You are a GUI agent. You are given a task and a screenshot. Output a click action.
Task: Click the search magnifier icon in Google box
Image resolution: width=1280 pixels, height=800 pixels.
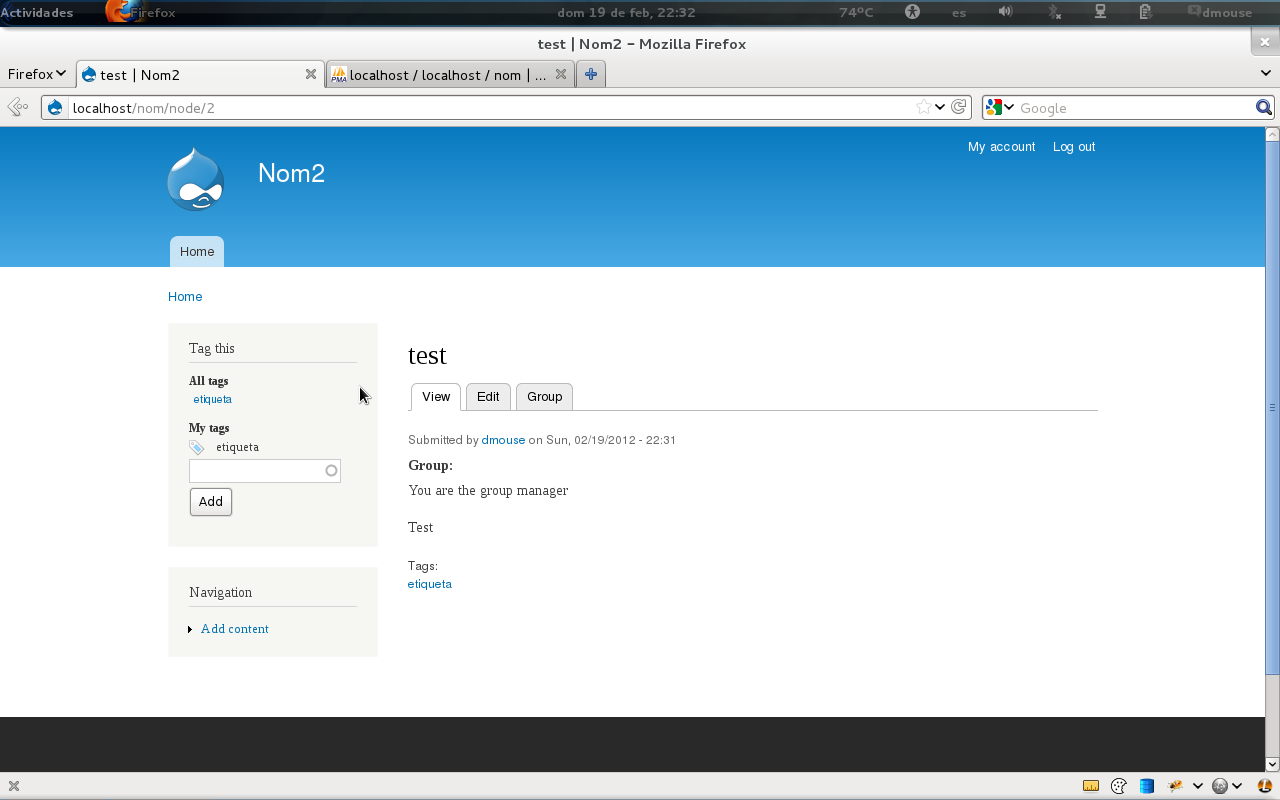click(1264, 107)
